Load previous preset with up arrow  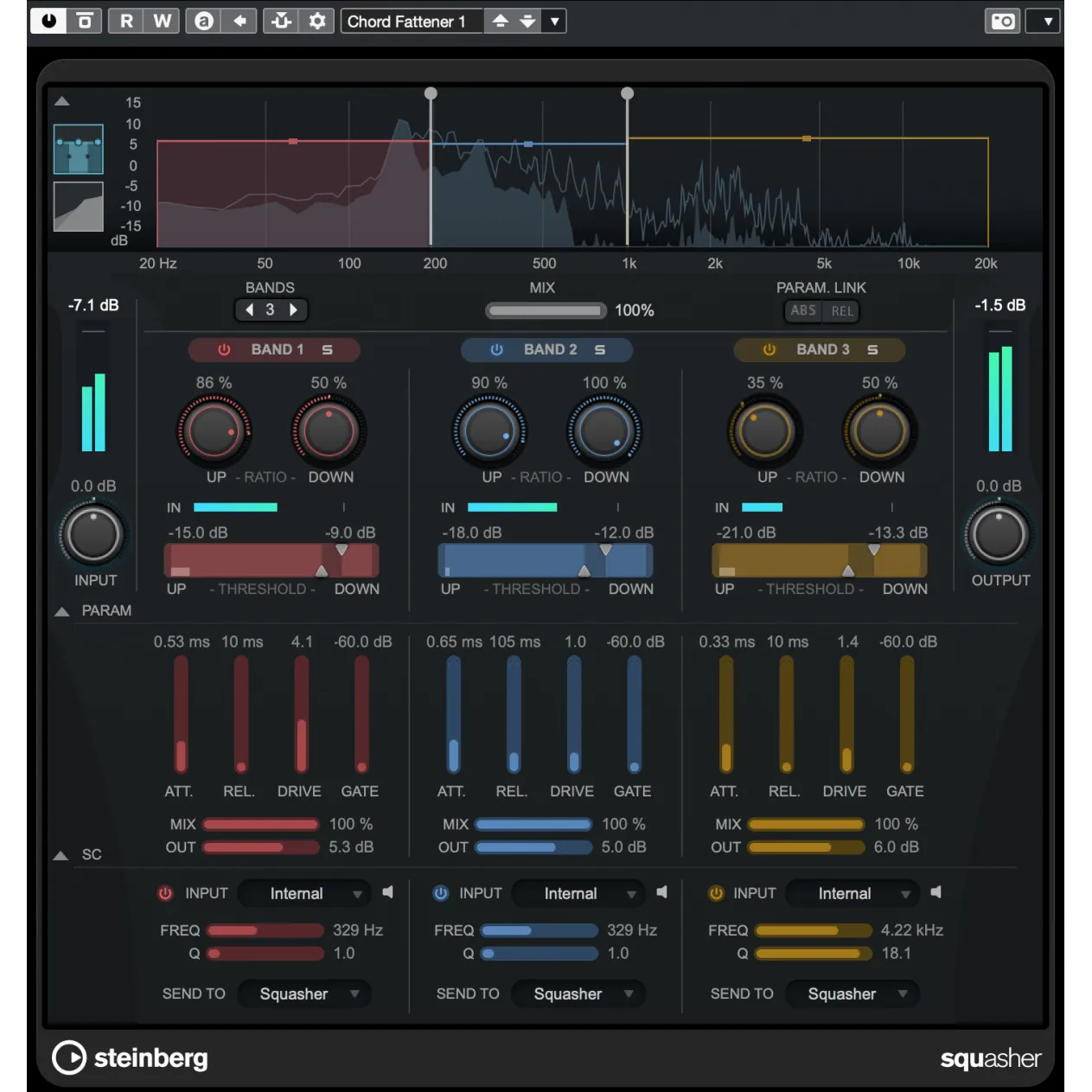(500, 21)
